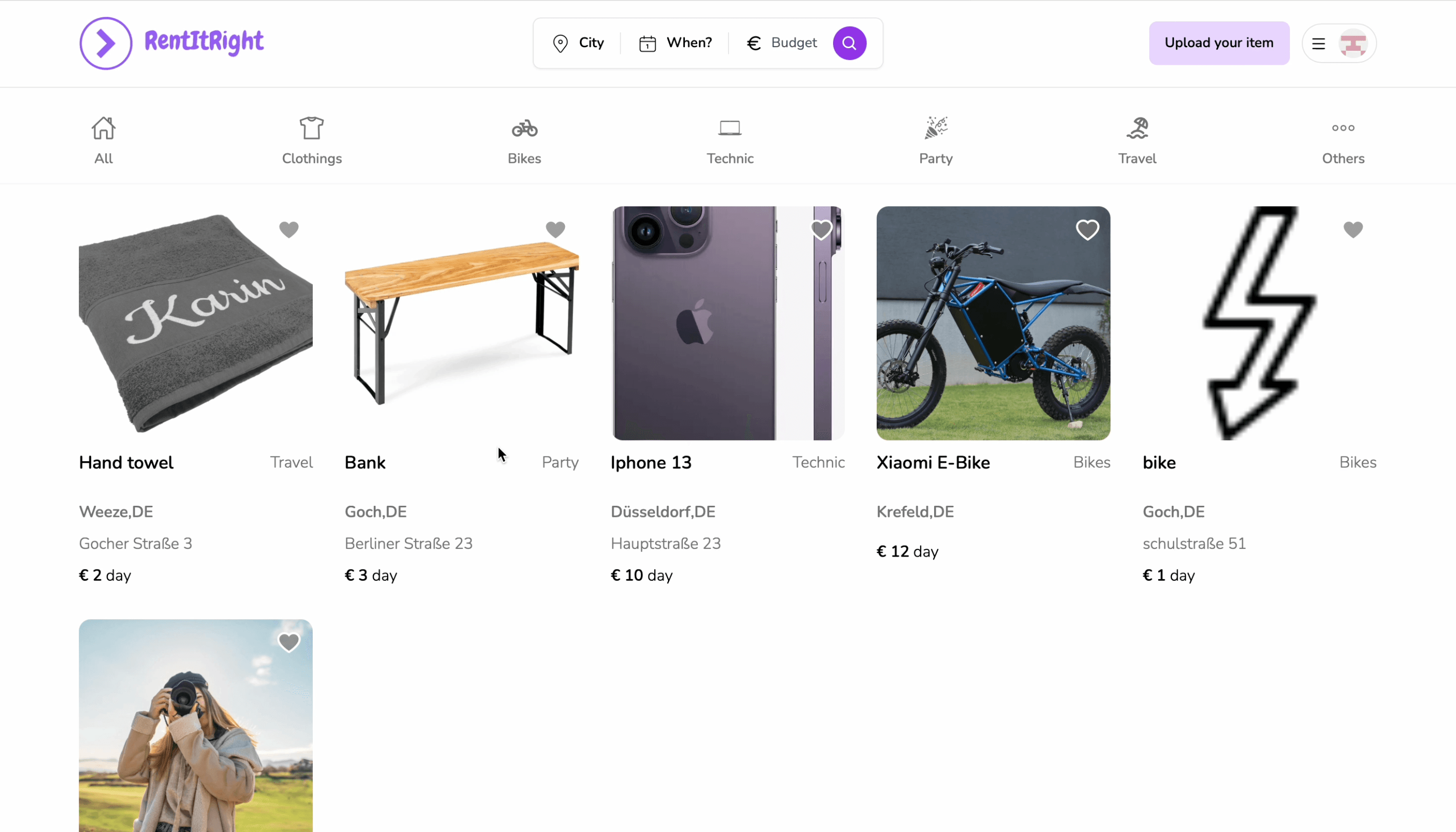1456x832 pixels.
Task: Toggle heart on Iphone 13 listing
Action: (x=821, y=230)
